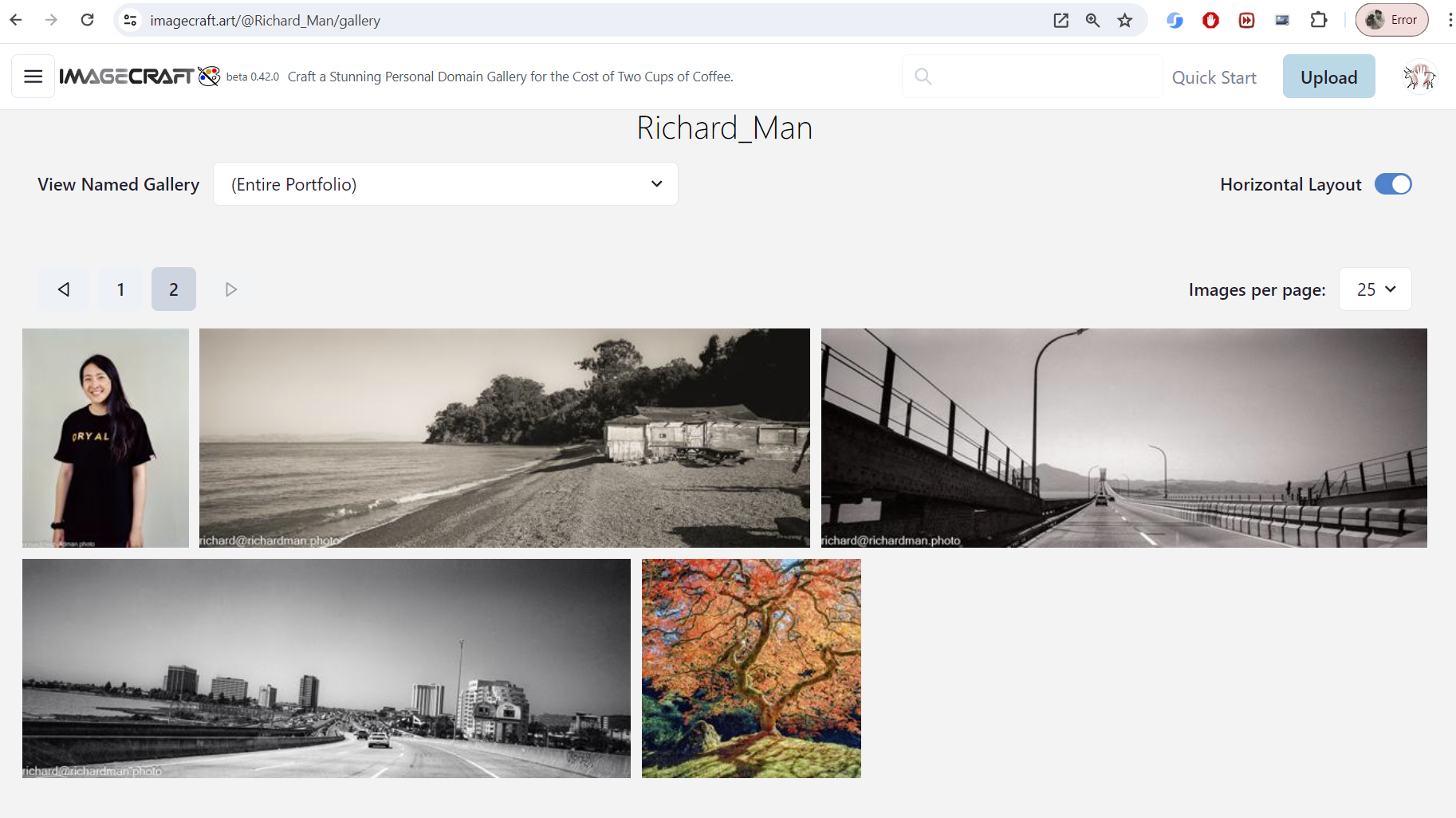The width and height of the screenshot is (1456, 818).
Task: Open the sepia beach shack photo
Action: pyautogui.click(x=505, y=438)
